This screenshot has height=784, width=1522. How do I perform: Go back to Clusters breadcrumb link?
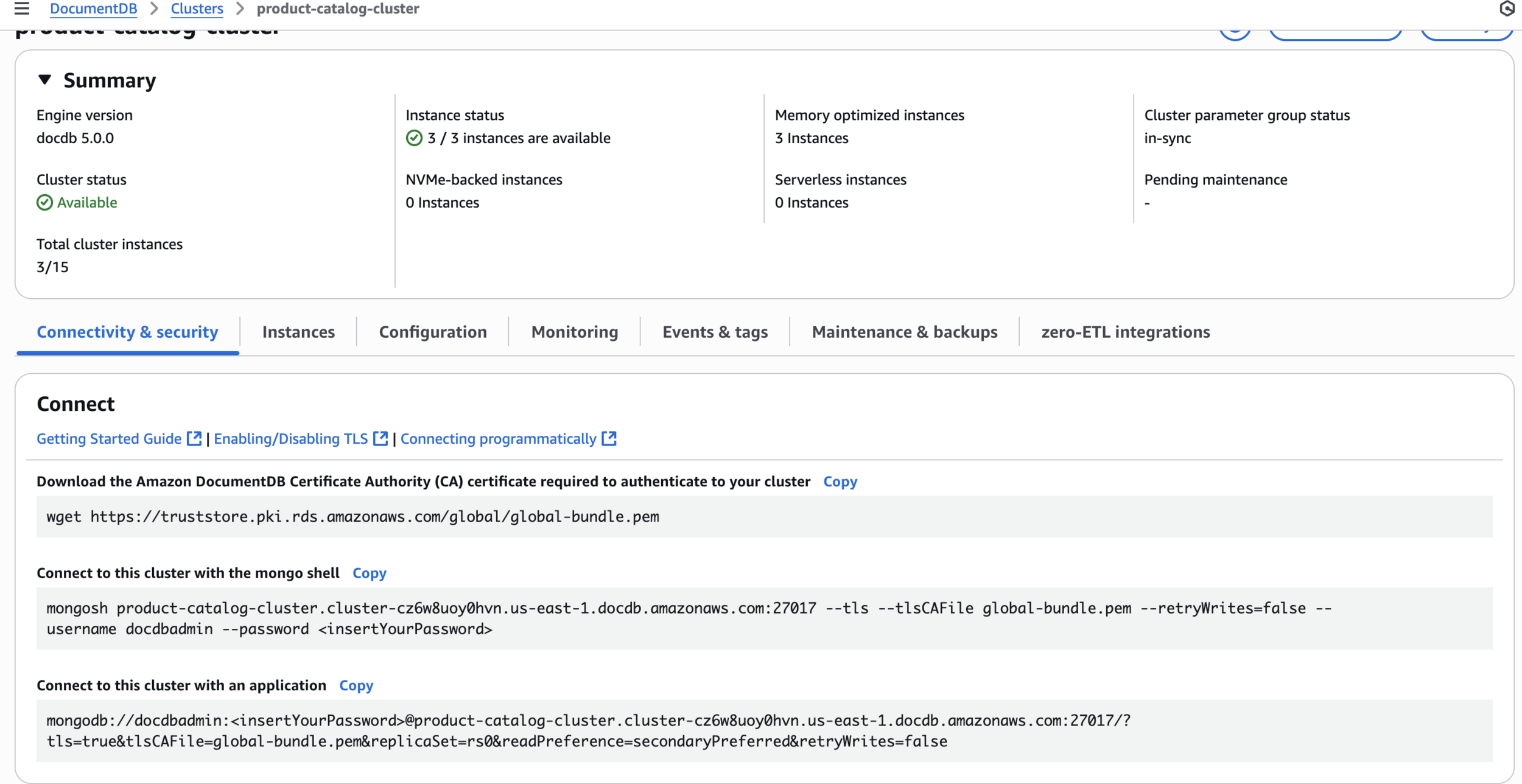197,9
